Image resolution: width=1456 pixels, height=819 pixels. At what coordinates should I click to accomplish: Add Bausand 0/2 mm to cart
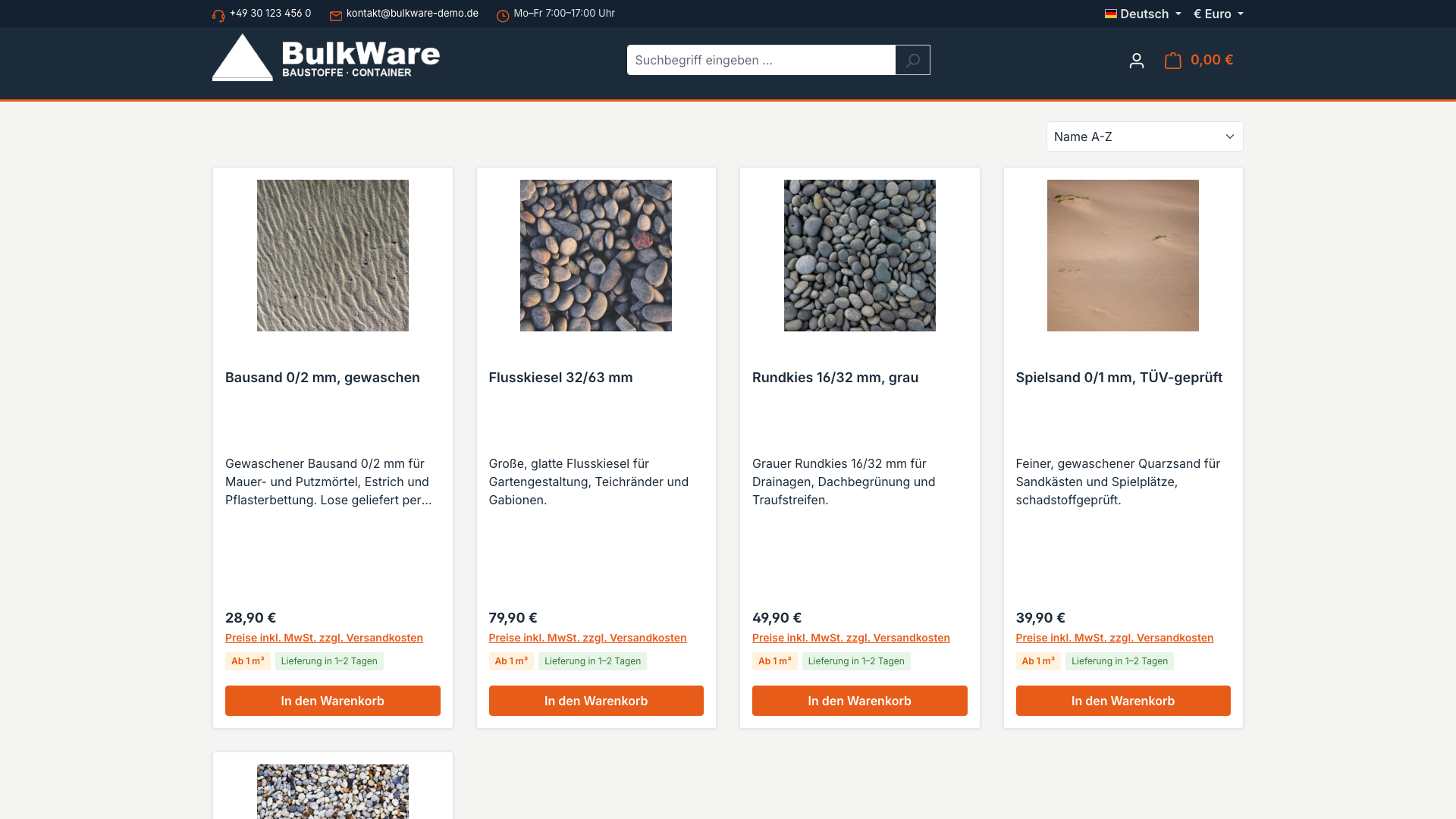333,701
